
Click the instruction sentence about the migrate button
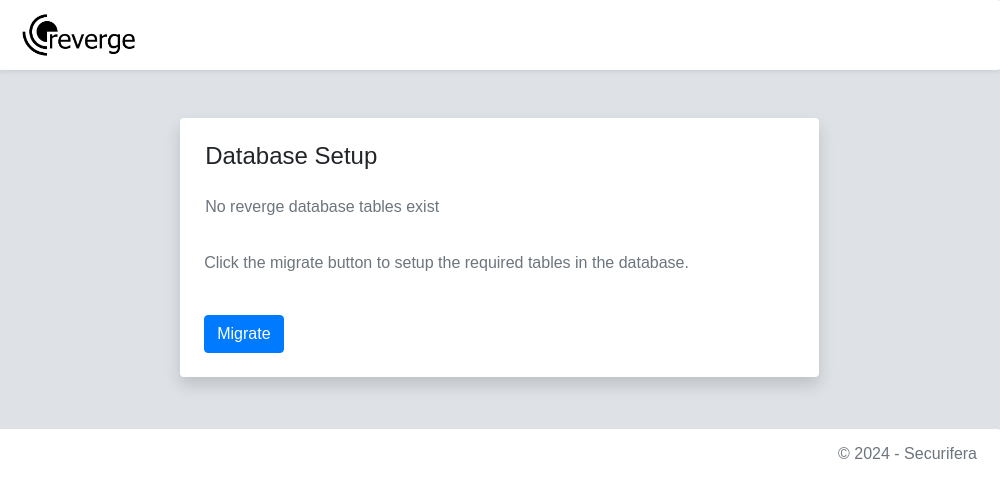tap(446, 263)
